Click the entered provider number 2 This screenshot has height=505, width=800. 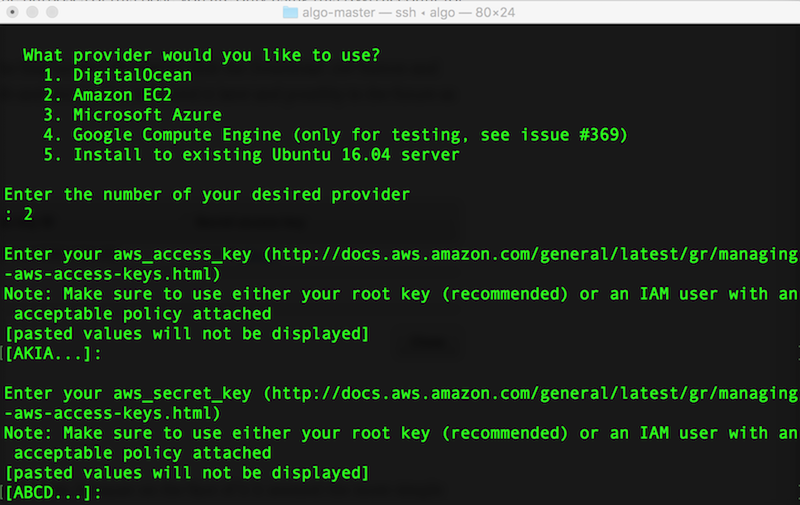point(28,214)
